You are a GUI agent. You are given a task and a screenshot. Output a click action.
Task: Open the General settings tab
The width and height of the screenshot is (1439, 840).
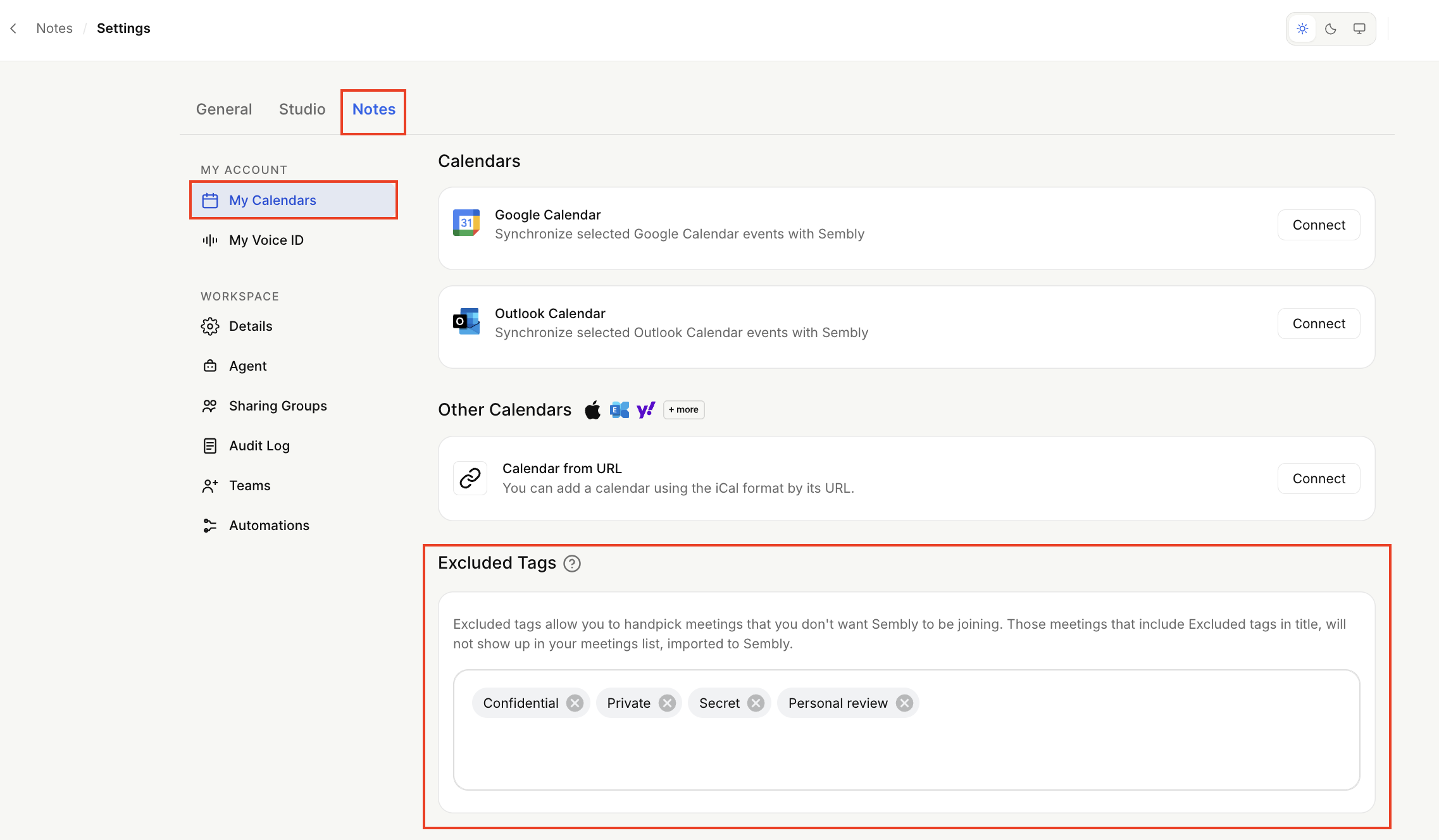point(224,109)
